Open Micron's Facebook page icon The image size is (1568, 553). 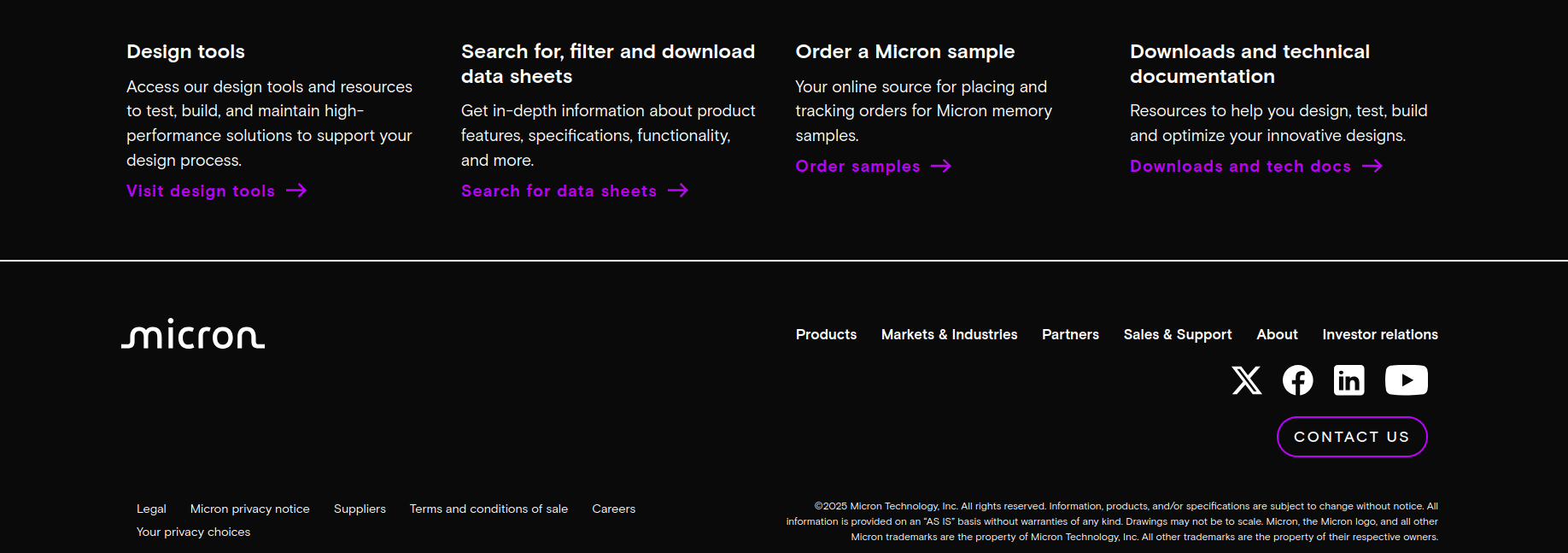tap(1298, 380)
